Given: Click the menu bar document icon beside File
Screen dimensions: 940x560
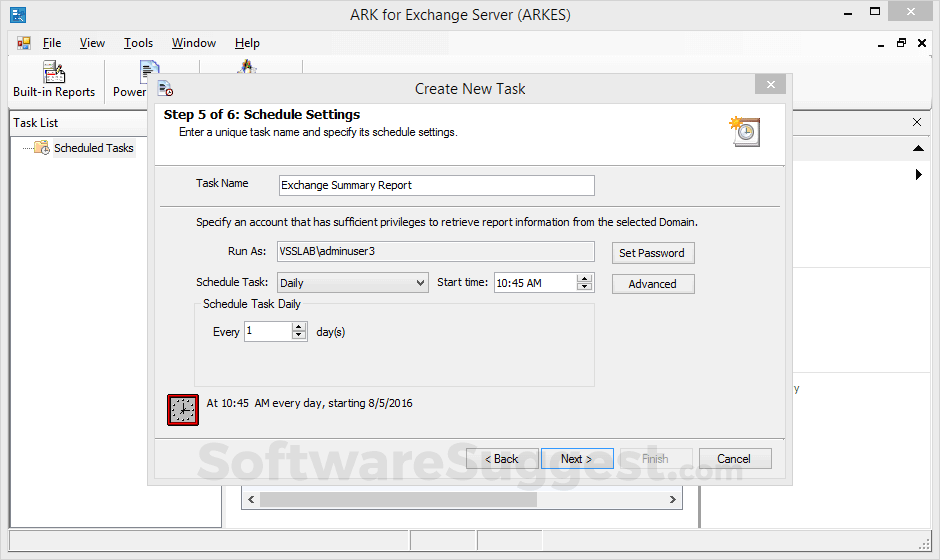Looking at the screenshot, I should (23, 43).
